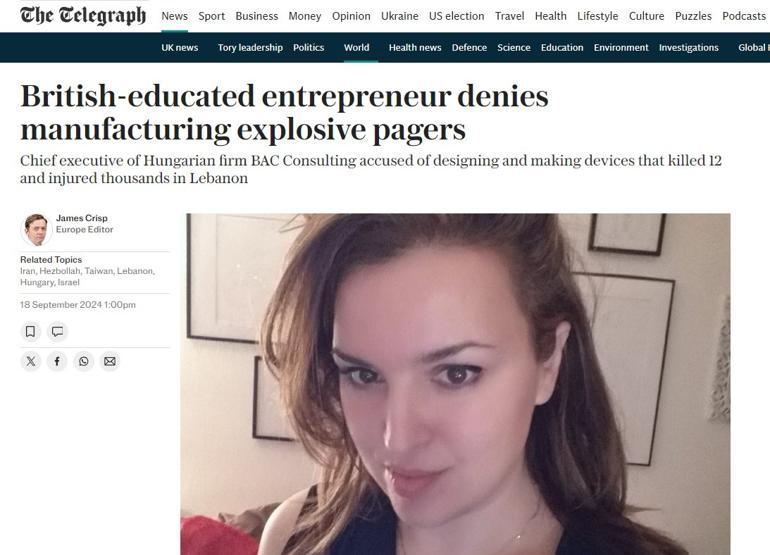Image resolution: width=770 pixels, height=555 pixels.
Task: Share article on X (Twitter)
Action: (30, 361)
